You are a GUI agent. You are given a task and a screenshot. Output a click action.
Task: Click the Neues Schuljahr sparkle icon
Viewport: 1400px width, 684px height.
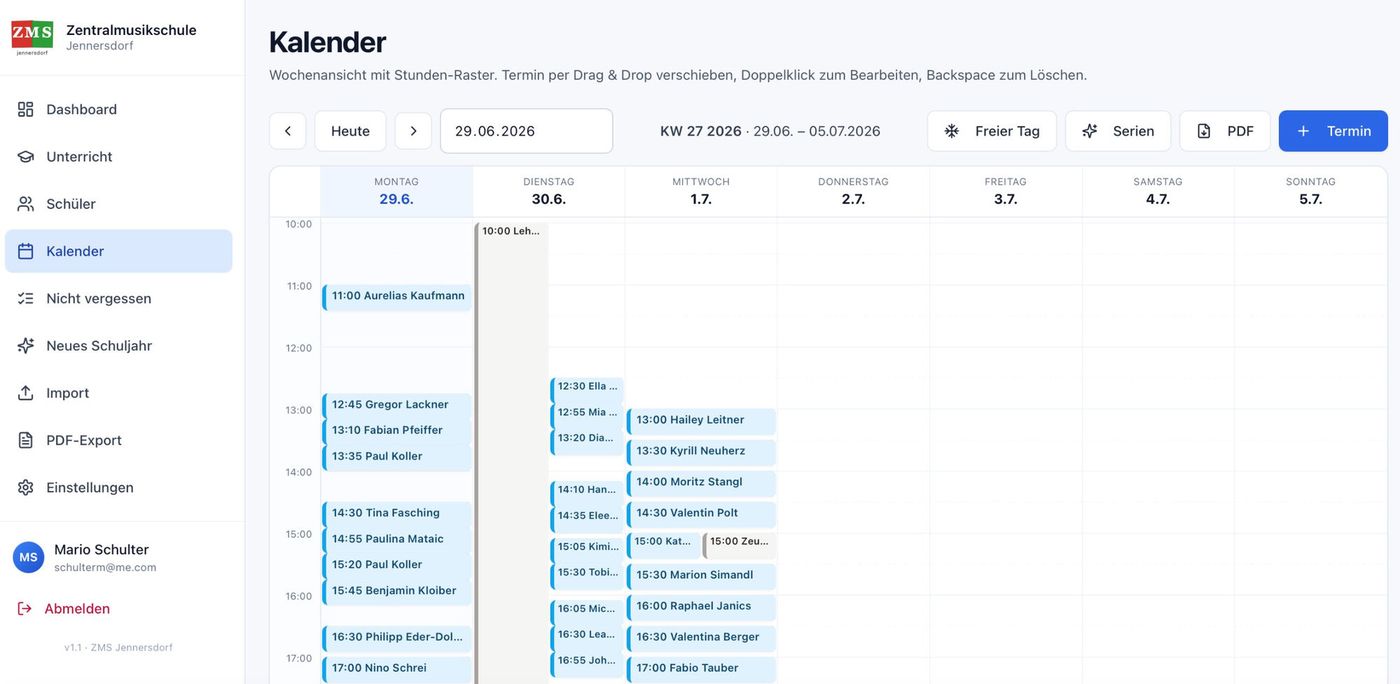[x=26, y=345]
